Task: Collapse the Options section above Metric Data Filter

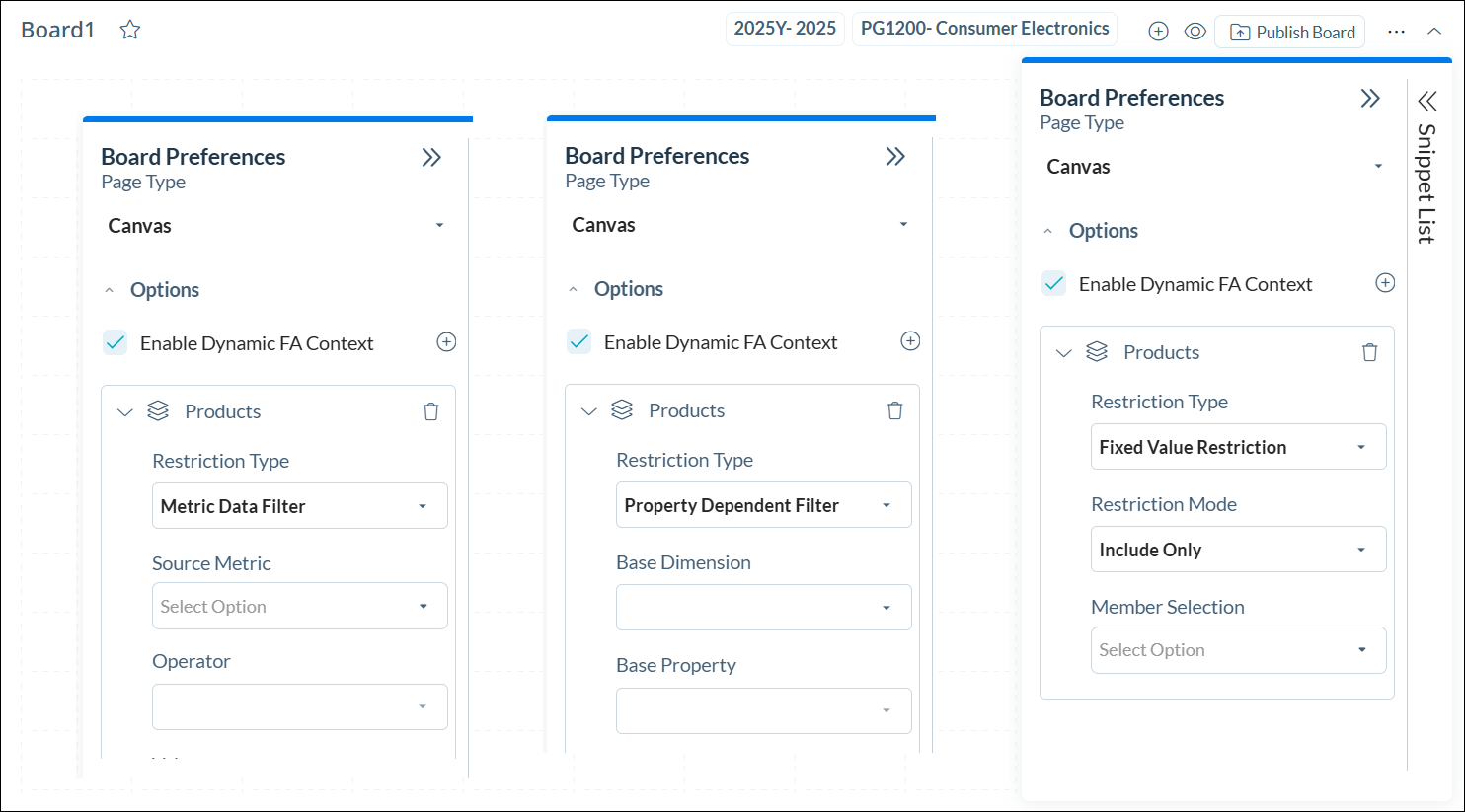Action: [110, 290]
